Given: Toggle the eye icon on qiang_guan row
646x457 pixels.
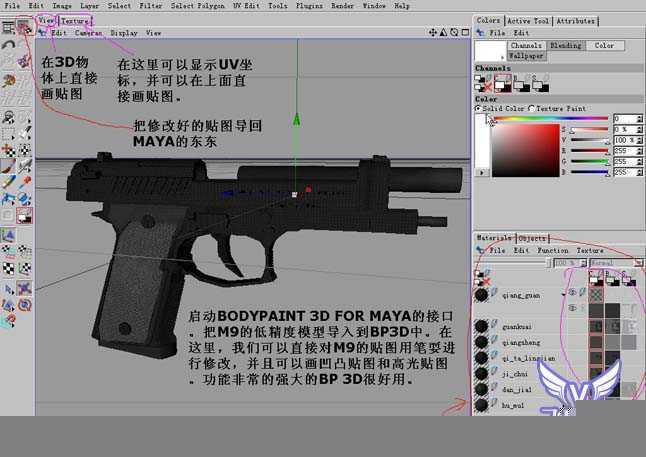Looking at the screenshot, I should click(x=572, y=292).
